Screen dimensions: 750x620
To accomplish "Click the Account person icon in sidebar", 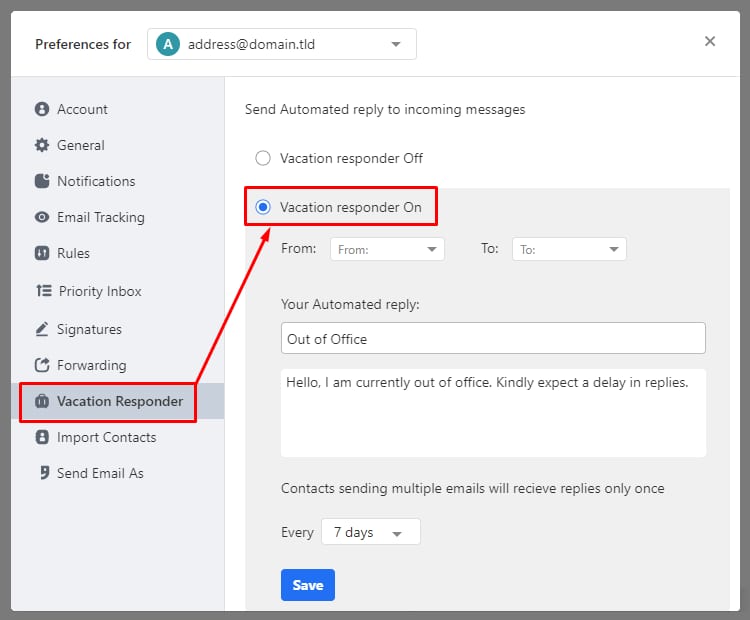I will [42, 109].
